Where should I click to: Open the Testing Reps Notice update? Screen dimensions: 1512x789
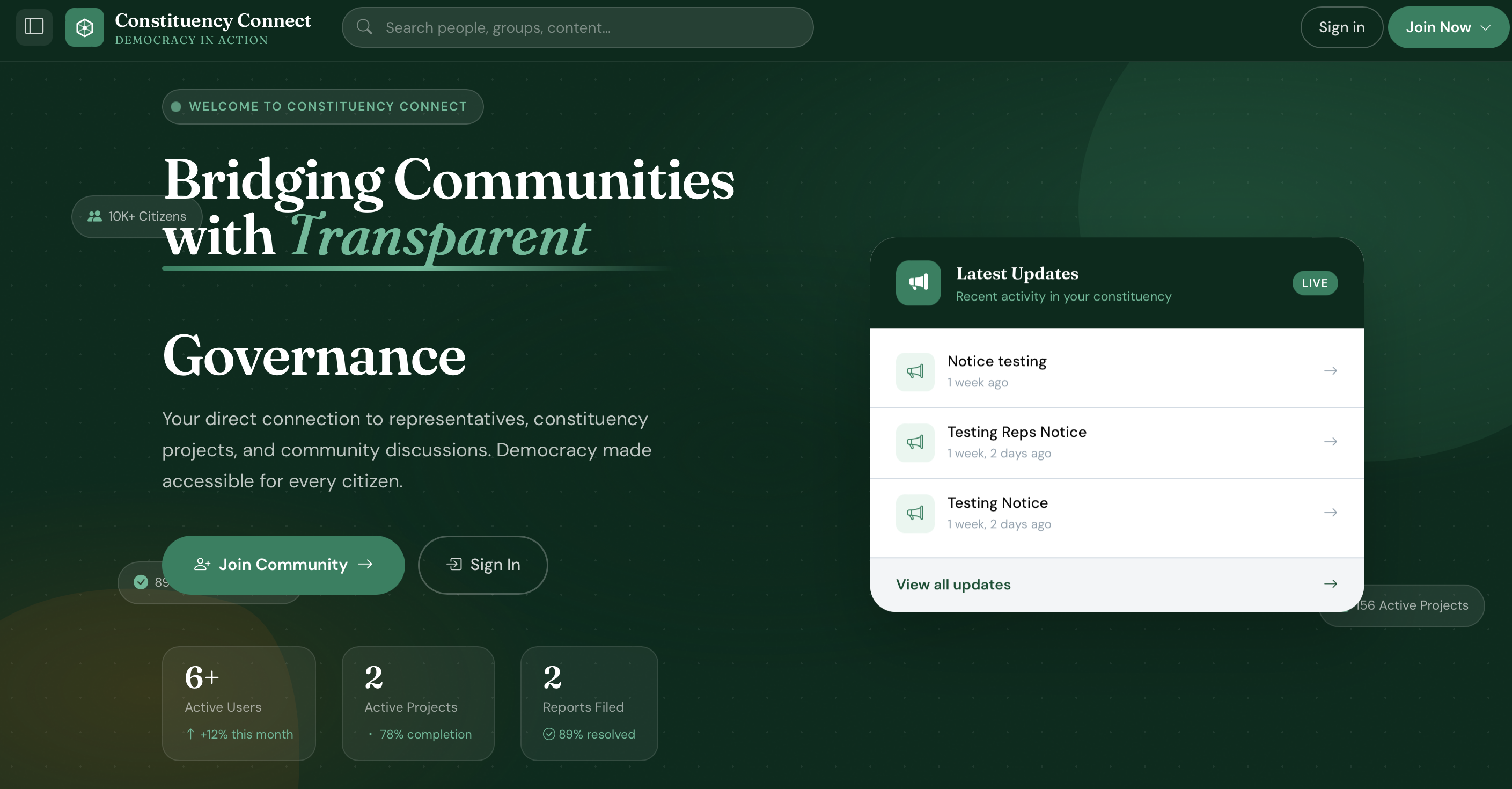pos(1117,443)
